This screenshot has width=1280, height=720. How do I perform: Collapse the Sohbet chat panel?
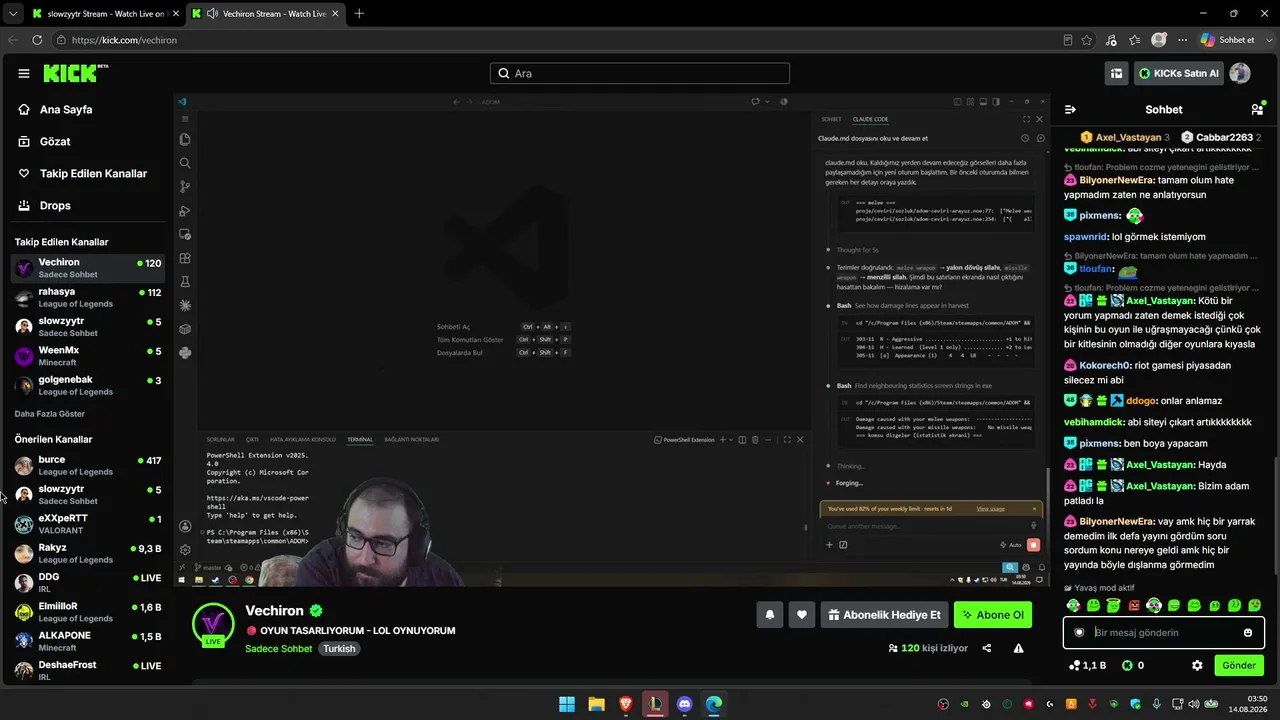1070,110
